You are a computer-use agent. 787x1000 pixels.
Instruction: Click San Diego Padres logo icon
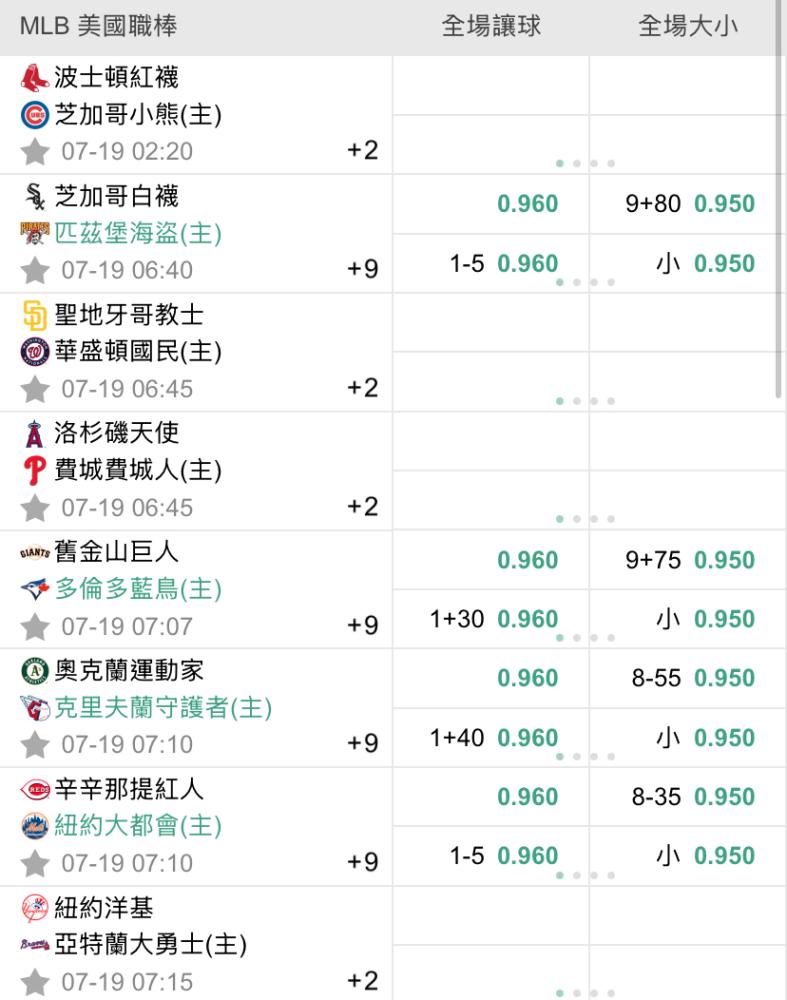pos(34,315)
